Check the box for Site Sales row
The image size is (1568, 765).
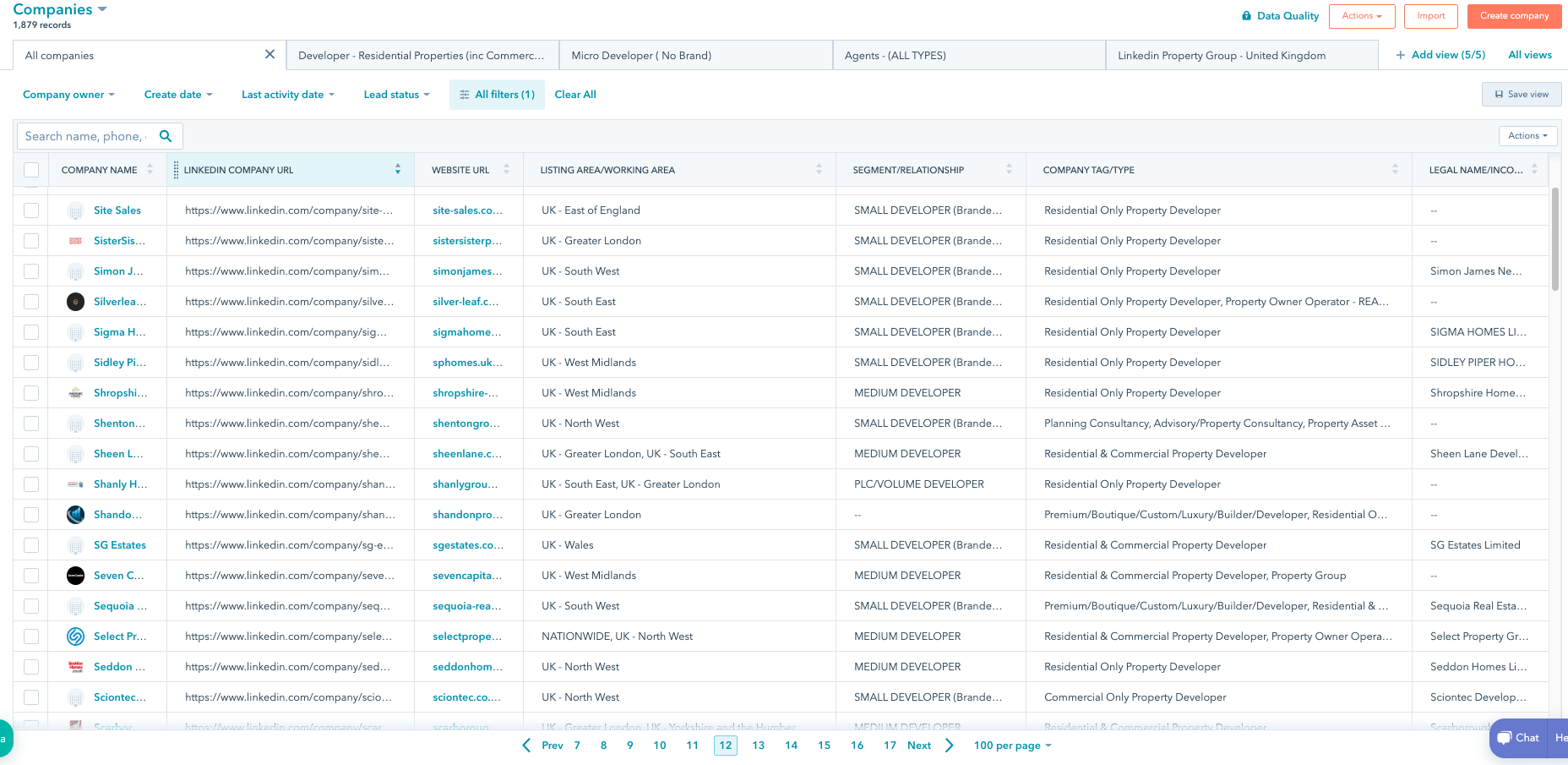point(31,210)
